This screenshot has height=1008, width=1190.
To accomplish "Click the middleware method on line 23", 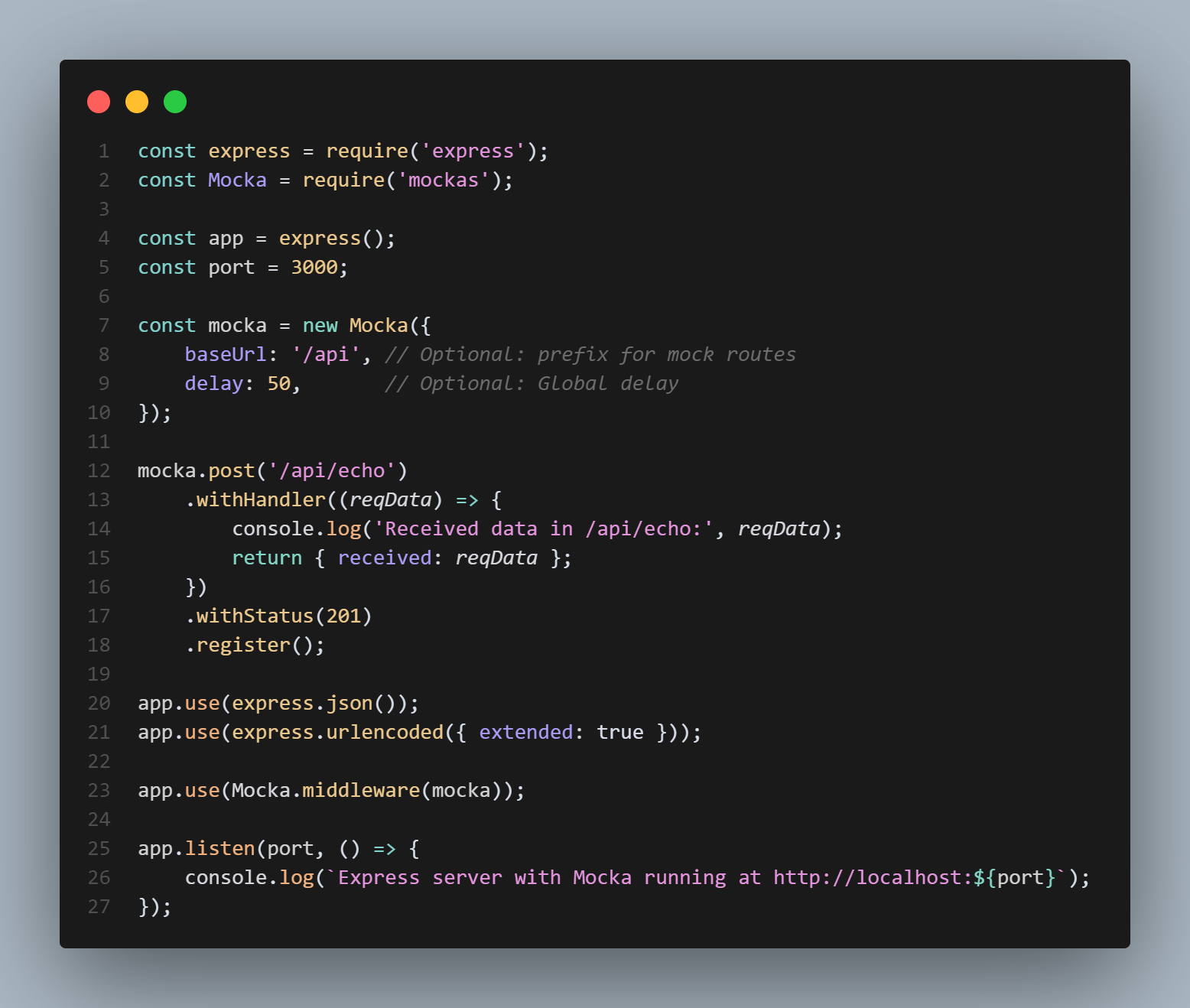I will click(361, 791).
